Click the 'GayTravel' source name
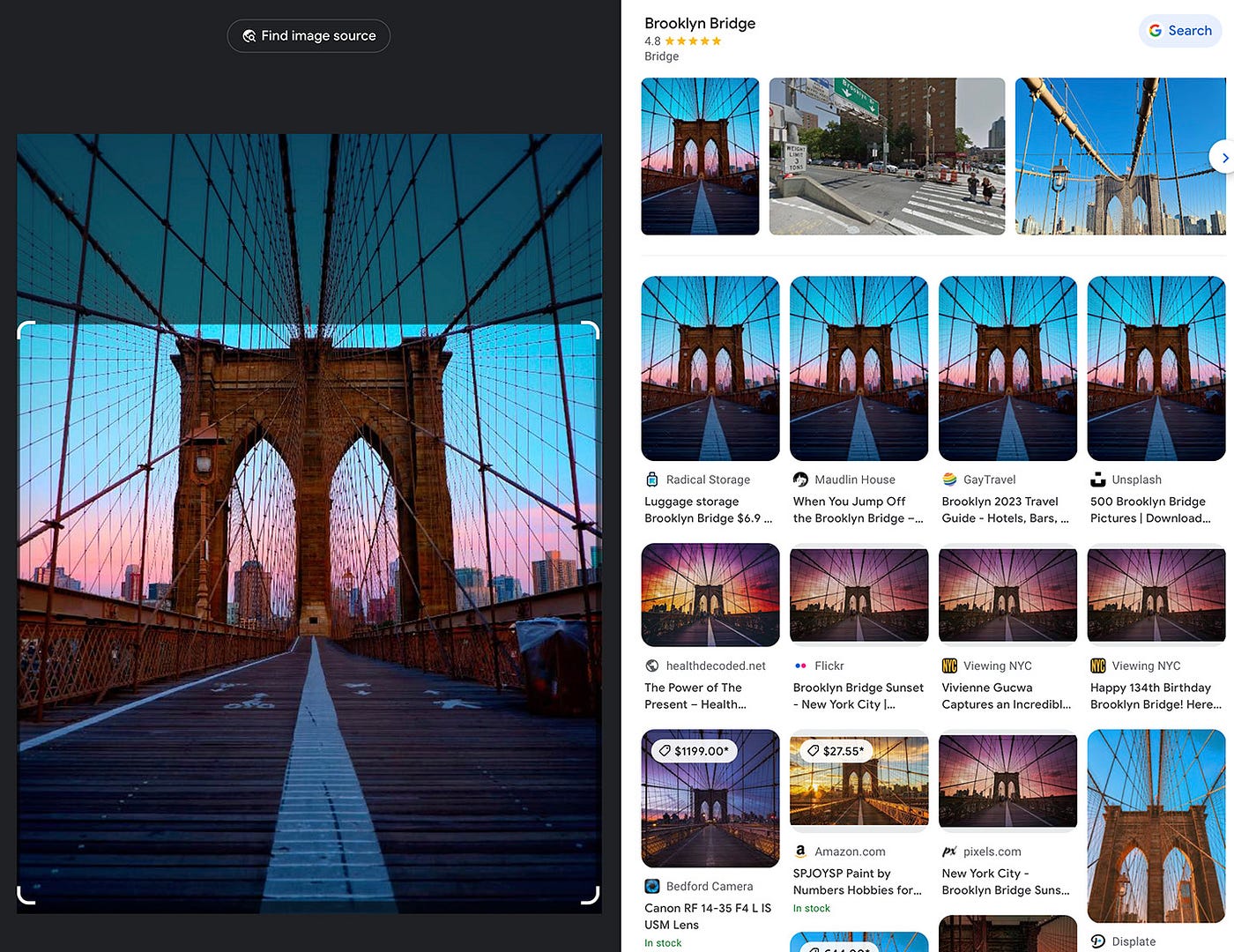The image size is (1234, 952). [990, 480]
